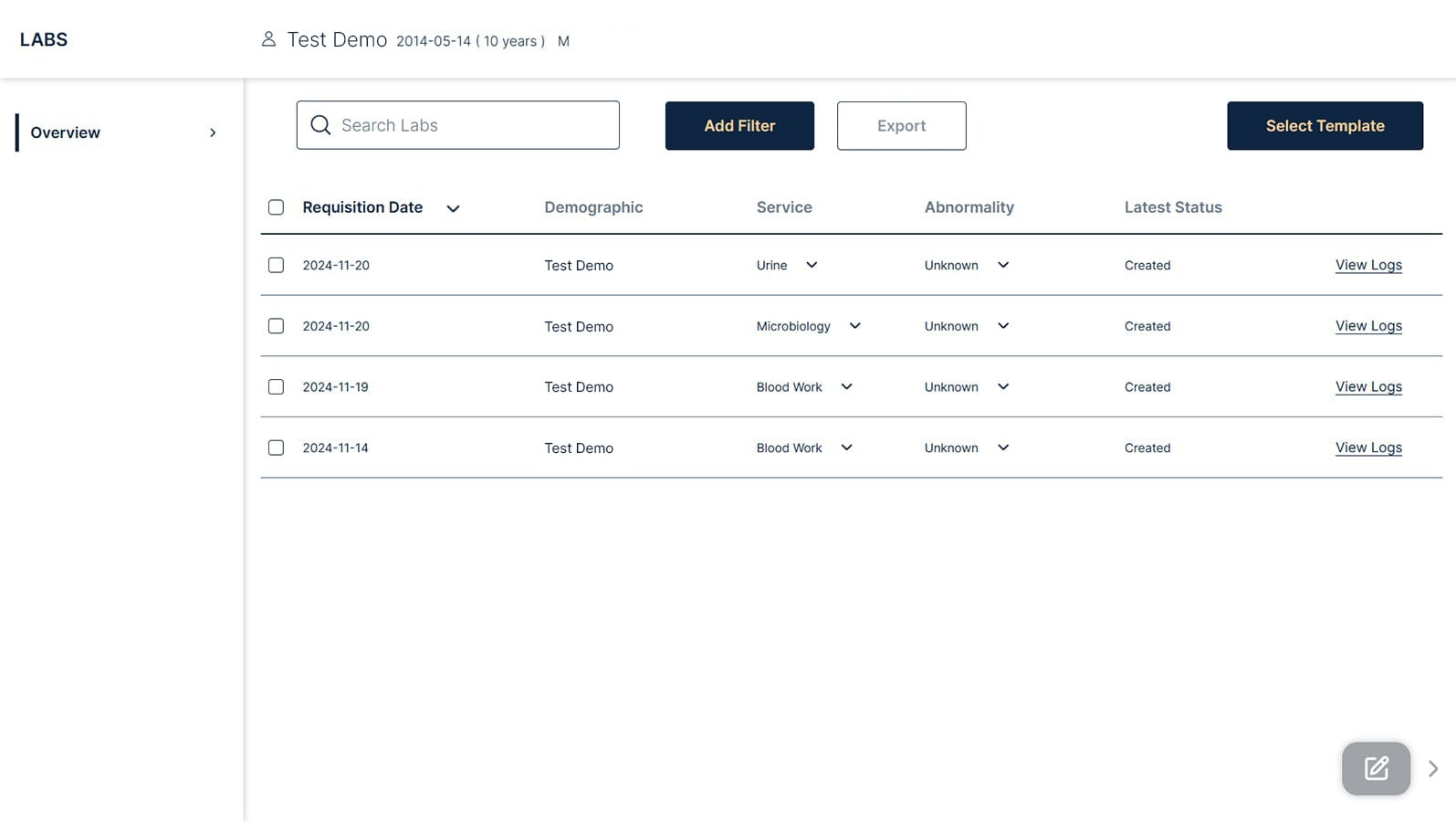Click the Export button
This screenshot has width=1456, height=822.
pyautogui.click(x=901, y=126)
